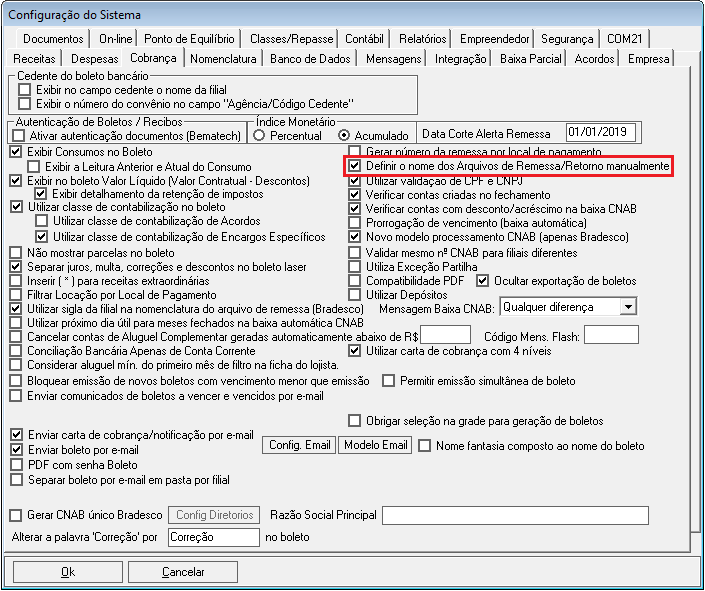The width and height of the screenshot is (705, 591).
Task: Click the Config. Email button
Action: click(x=299, y=445)
